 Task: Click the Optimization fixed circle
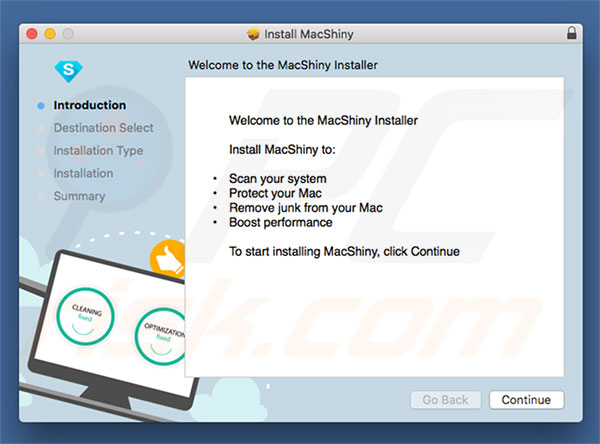point(161,336)
